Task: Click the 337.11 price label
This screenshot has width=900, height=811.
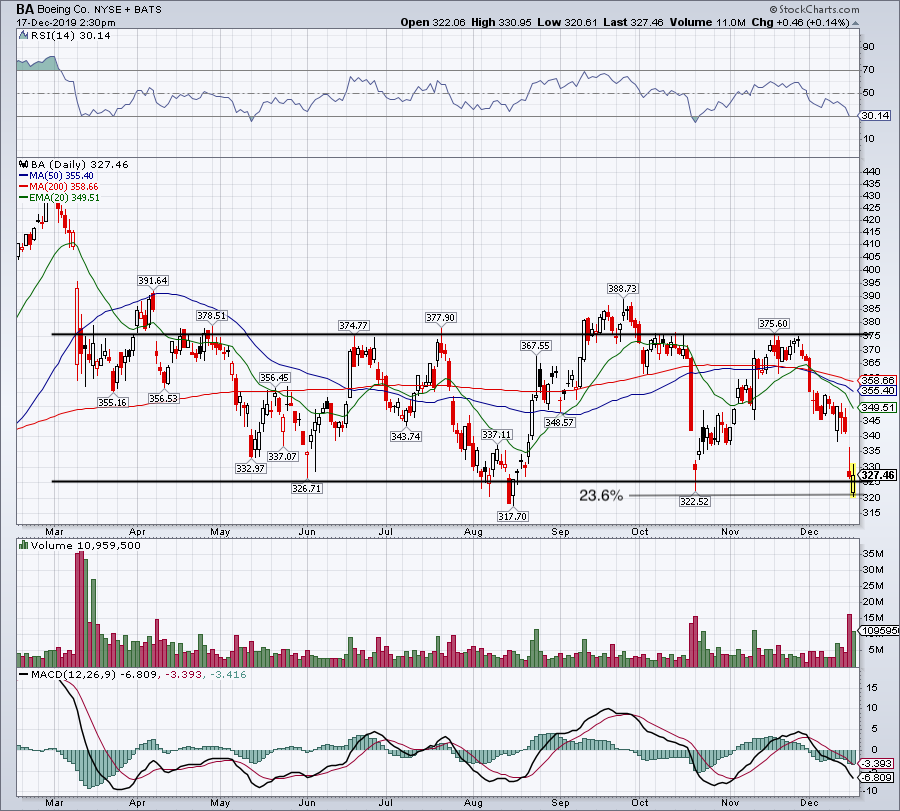Action: (496, 434)
